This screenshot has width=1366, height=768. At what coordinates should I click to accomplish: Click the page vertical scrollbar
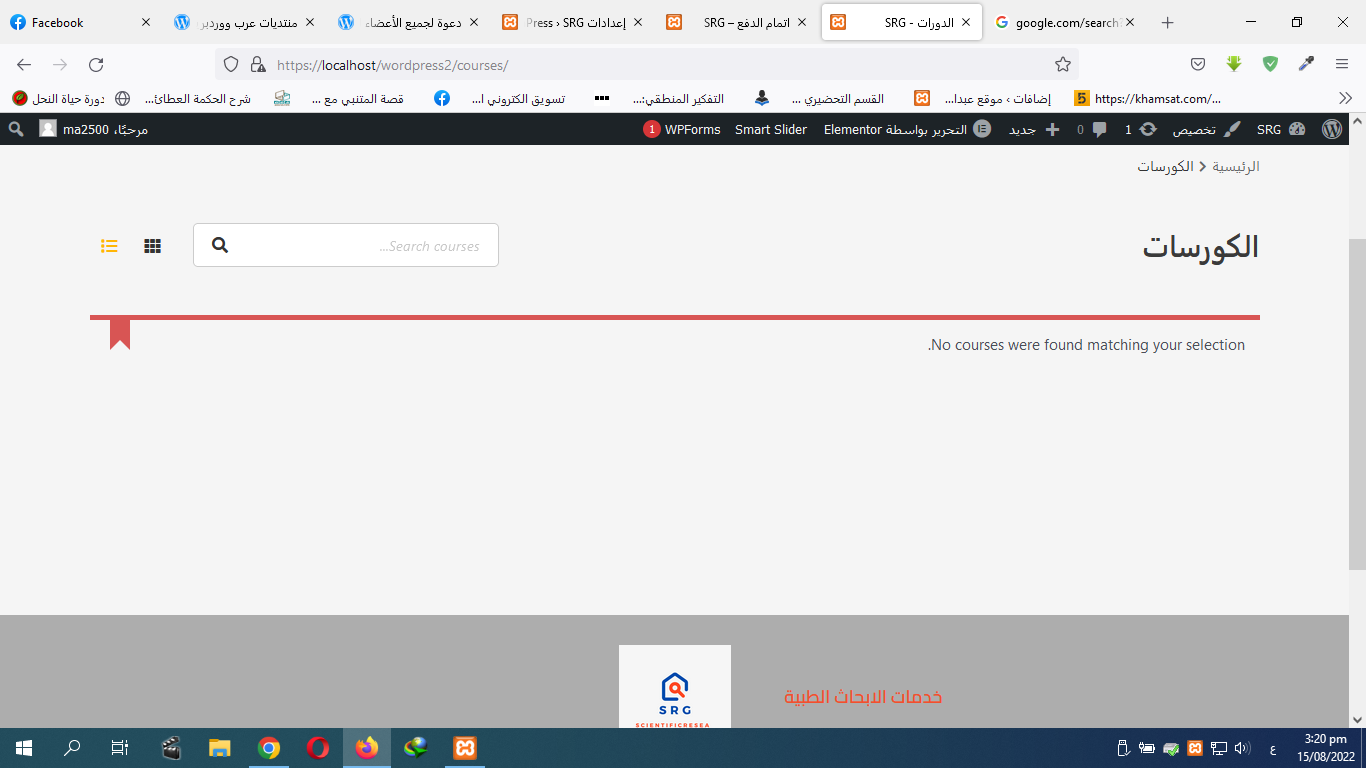click(x=1357, y=405)
